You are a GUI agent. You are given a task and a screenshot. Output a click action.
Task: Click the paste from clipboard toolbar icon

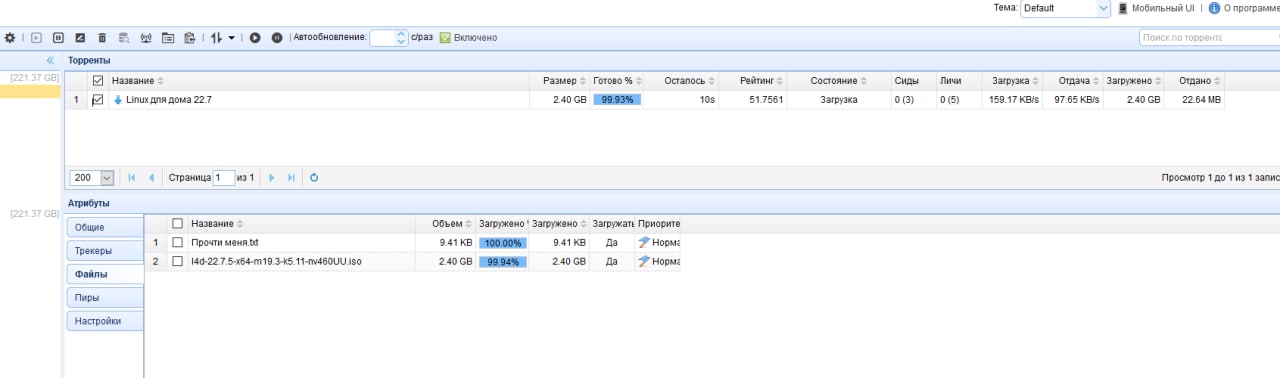coord(190,38)
